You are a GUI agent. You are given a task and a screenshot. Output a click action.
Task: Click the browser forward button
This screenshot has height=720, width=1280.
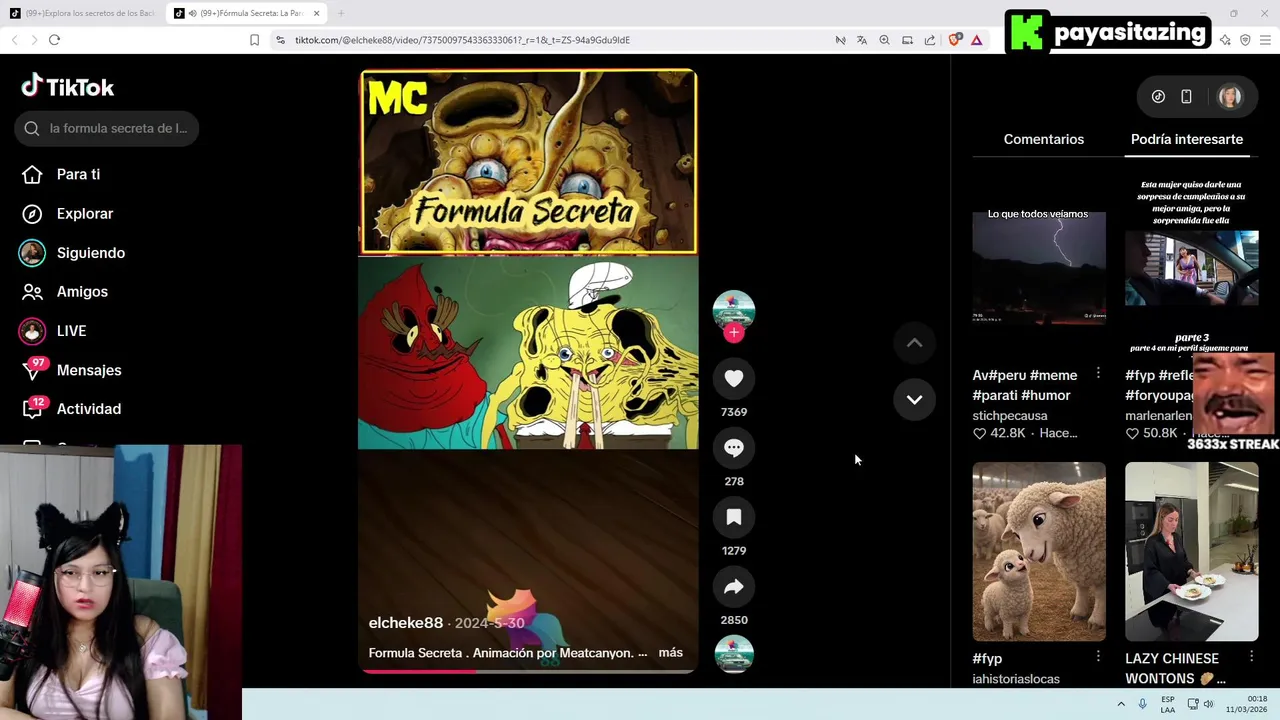click(34, 40)
